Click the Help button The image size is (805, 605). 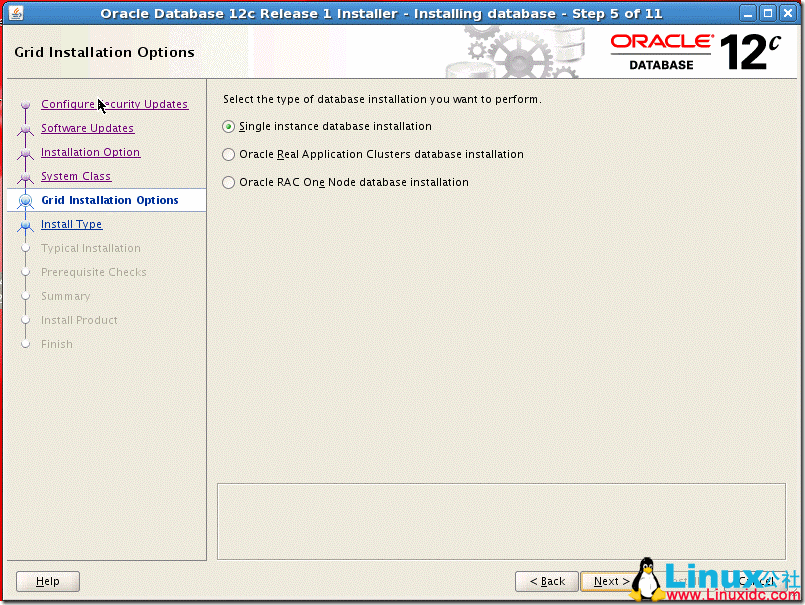click(x=47, y=581)
